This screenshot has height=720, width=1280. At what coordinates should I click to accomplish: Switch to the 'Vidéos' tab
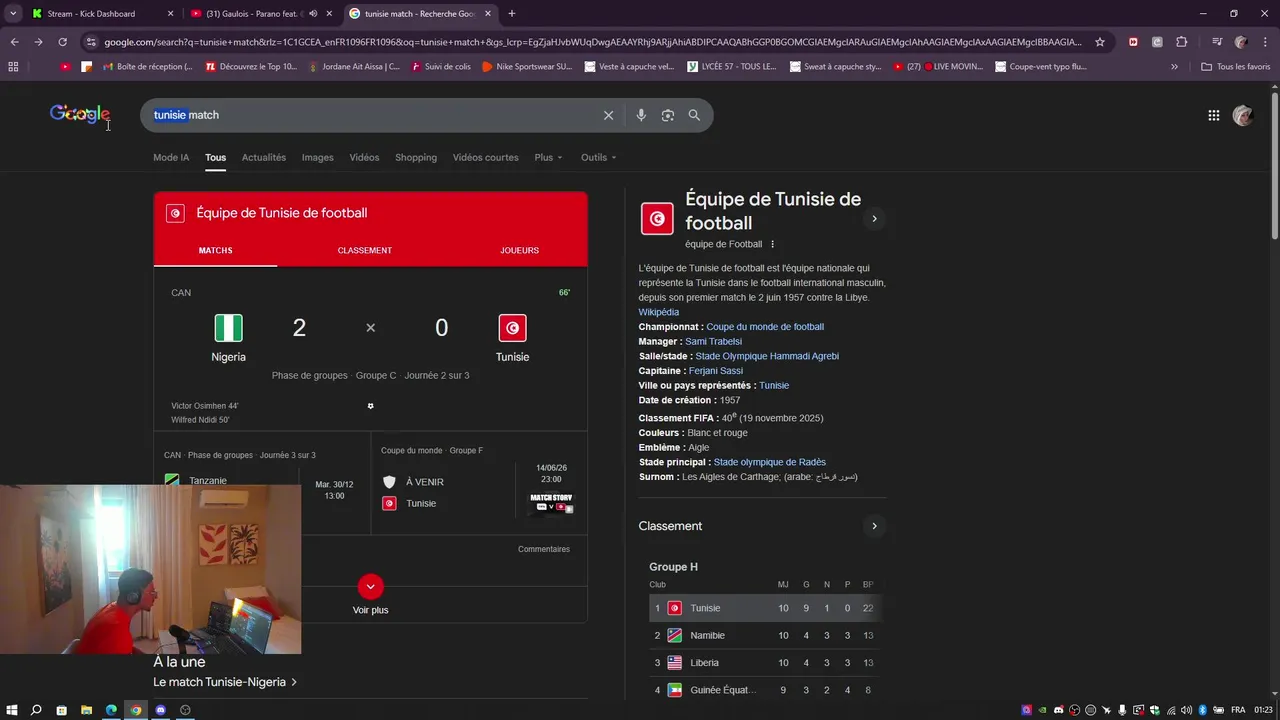(364, 157)
